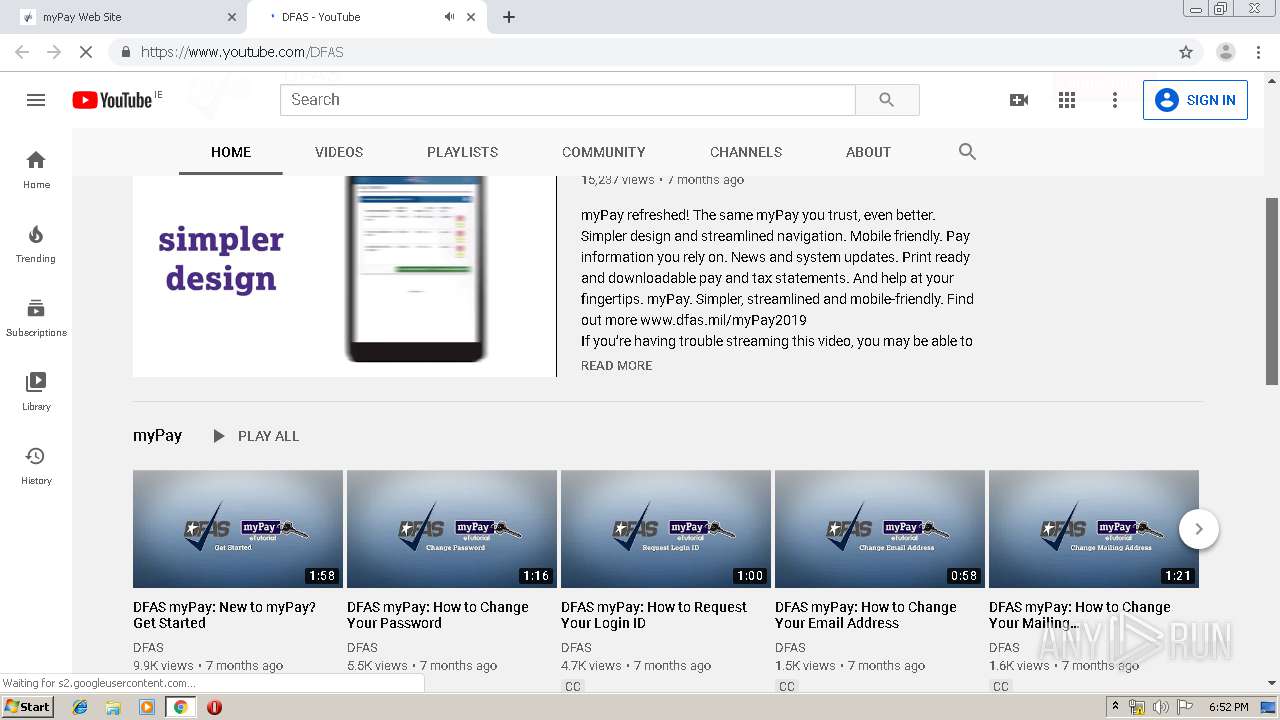Screen dimensions: 1280x720
Task: Switch to the PLAYLISTS channel tab
Action: pyautogui.click(x=462, y=152)
